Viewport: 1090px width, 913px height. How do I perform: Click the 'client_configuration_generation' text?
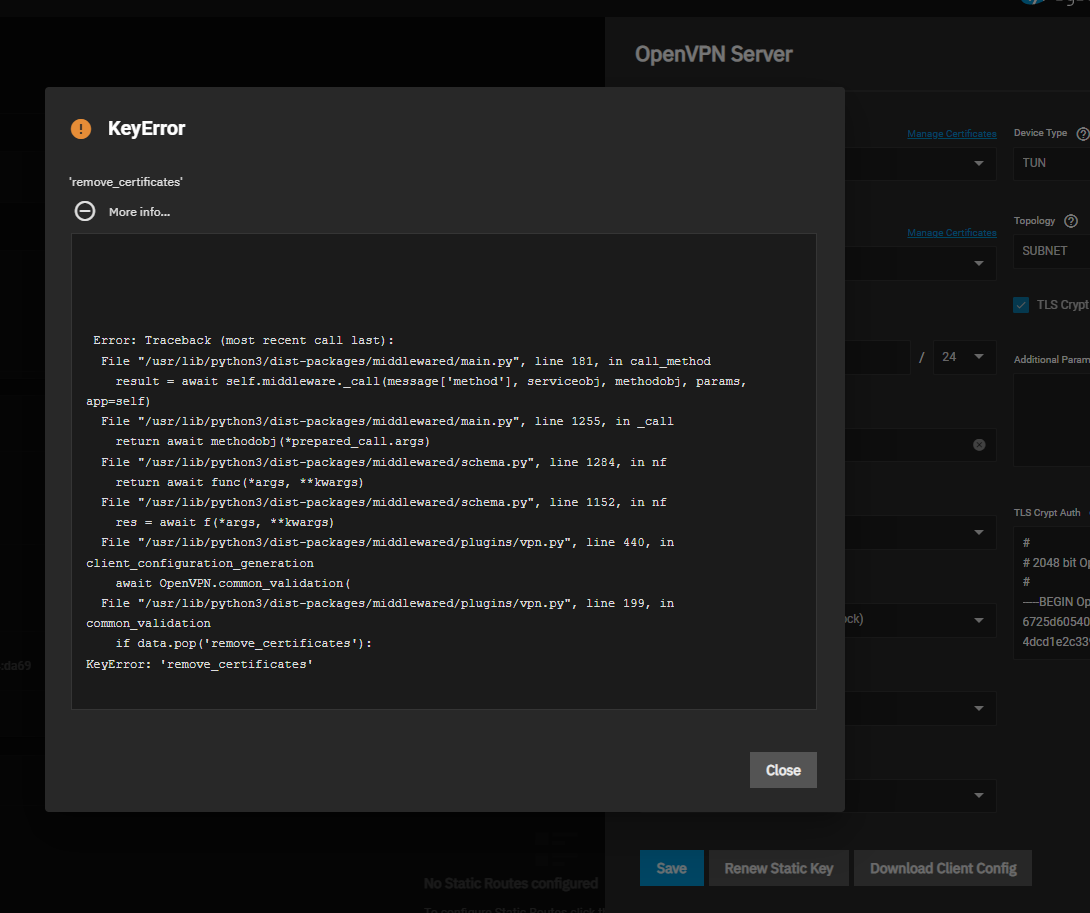200,563
